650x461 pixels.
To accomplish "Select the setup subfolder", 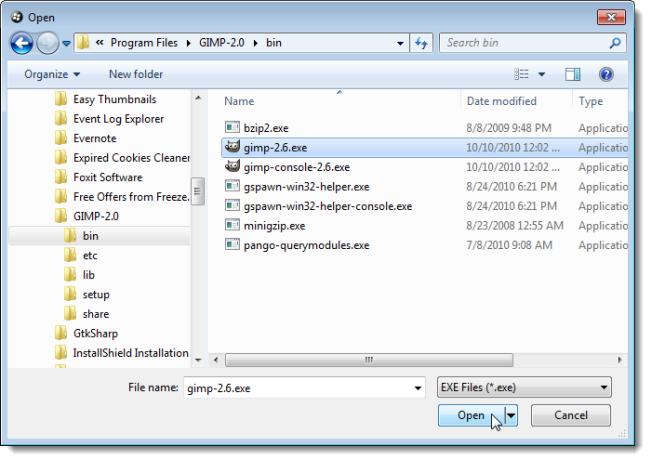I will (x=96, y=294).
